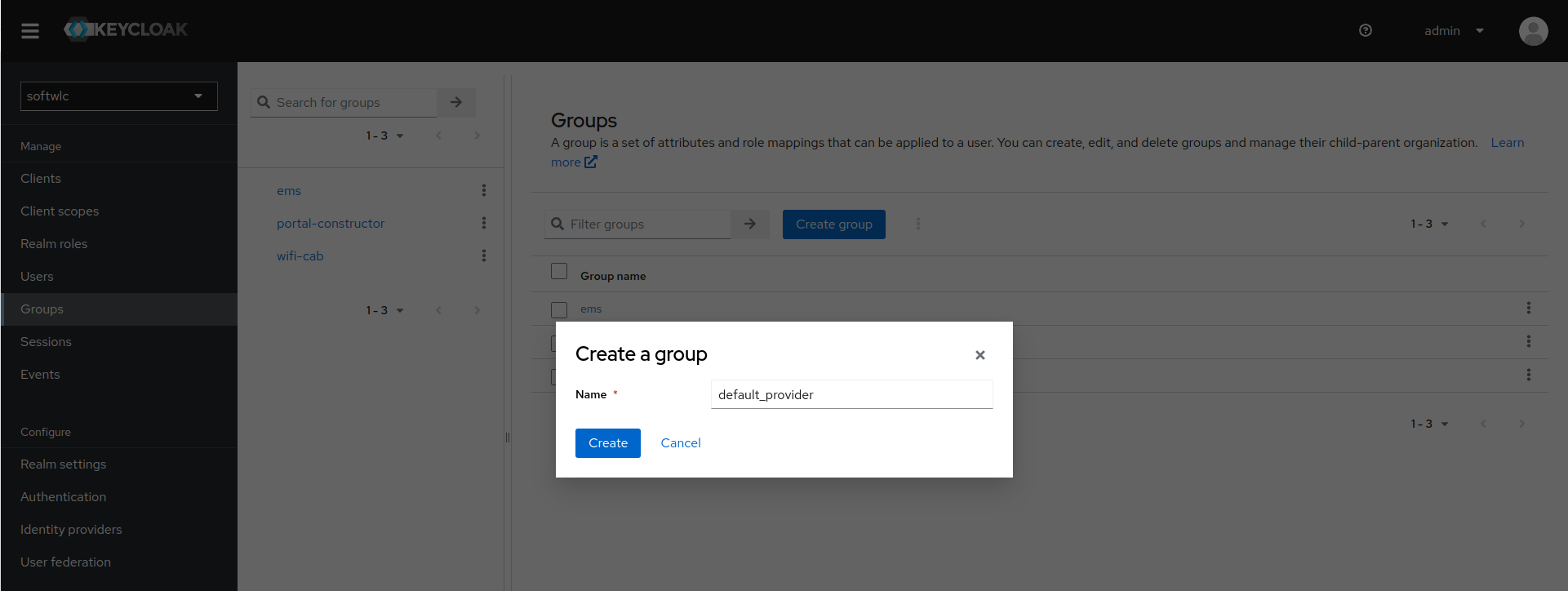Check the ems group row checkbox
This screenshot has height=591, width=1568.
tap(559, 310)
